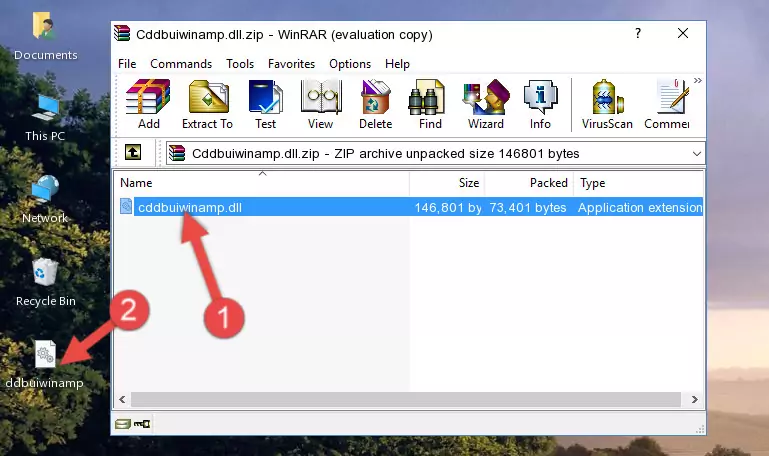The image size is (769, 456).
Task: Sort by Type column header
Action: (x=639, y=183)
